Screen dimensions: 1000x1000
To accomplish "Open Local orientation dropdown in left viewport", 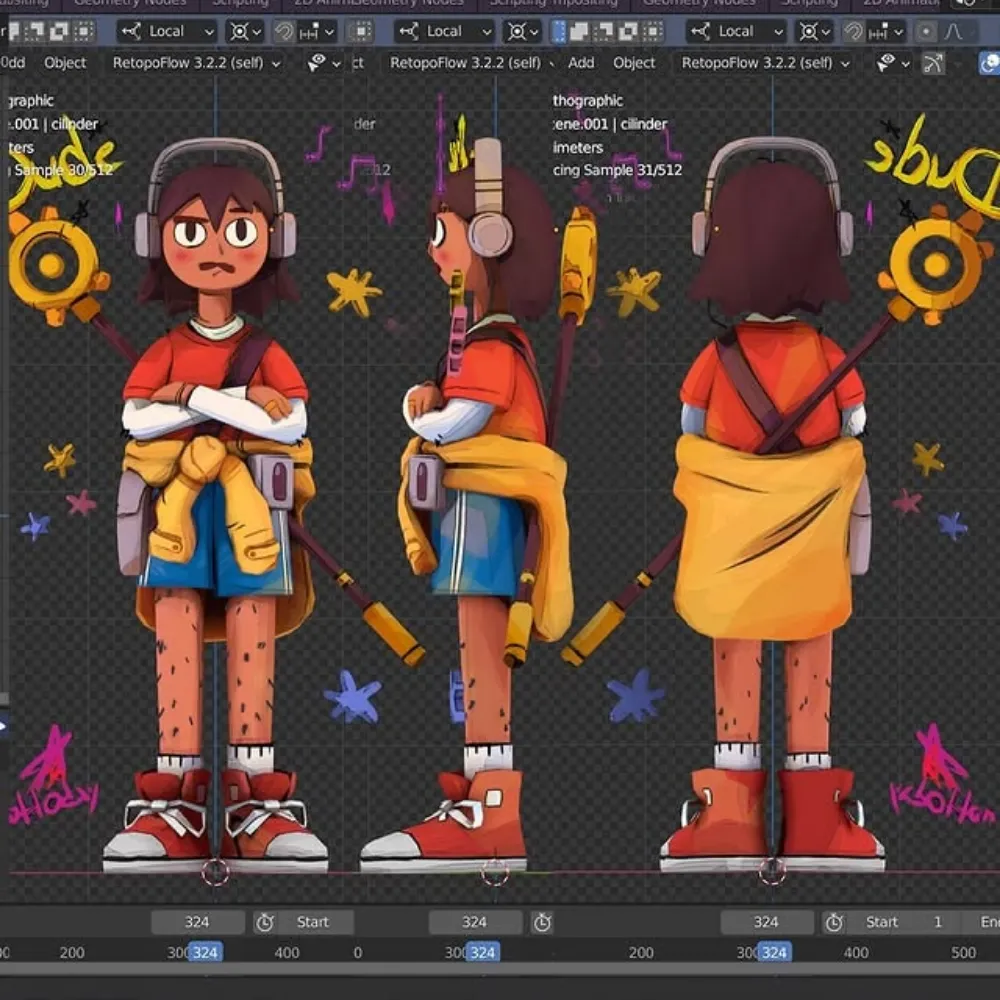I will 167,31.
